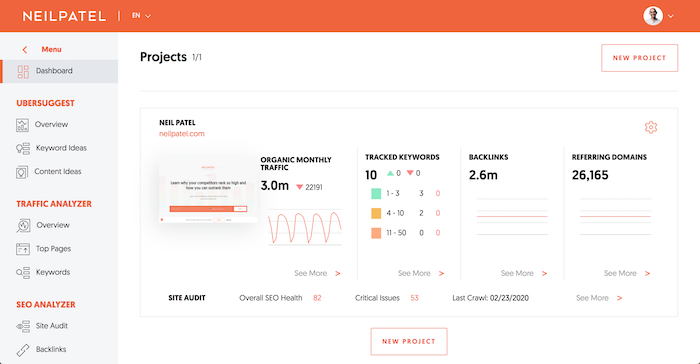The width and height of the screenshot is (700, 364).
Task: Open the user avatar account dropdown arrow
Action: 671,16
